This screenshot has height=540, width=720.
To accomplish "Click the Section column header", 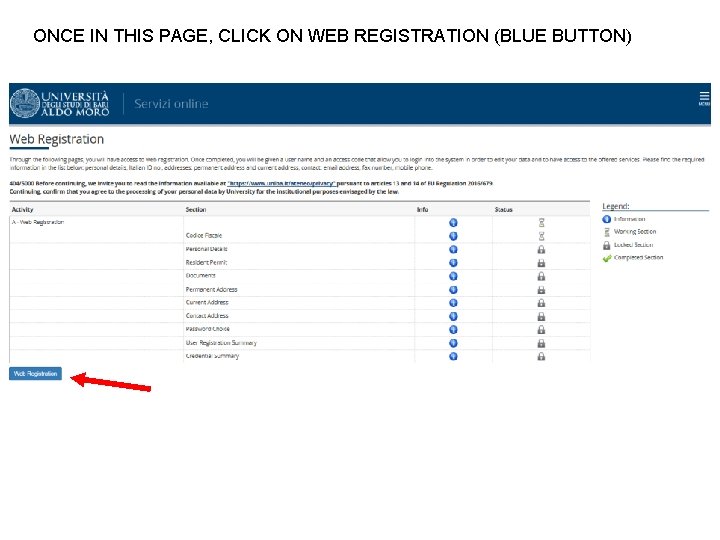I will pos(196,209).
